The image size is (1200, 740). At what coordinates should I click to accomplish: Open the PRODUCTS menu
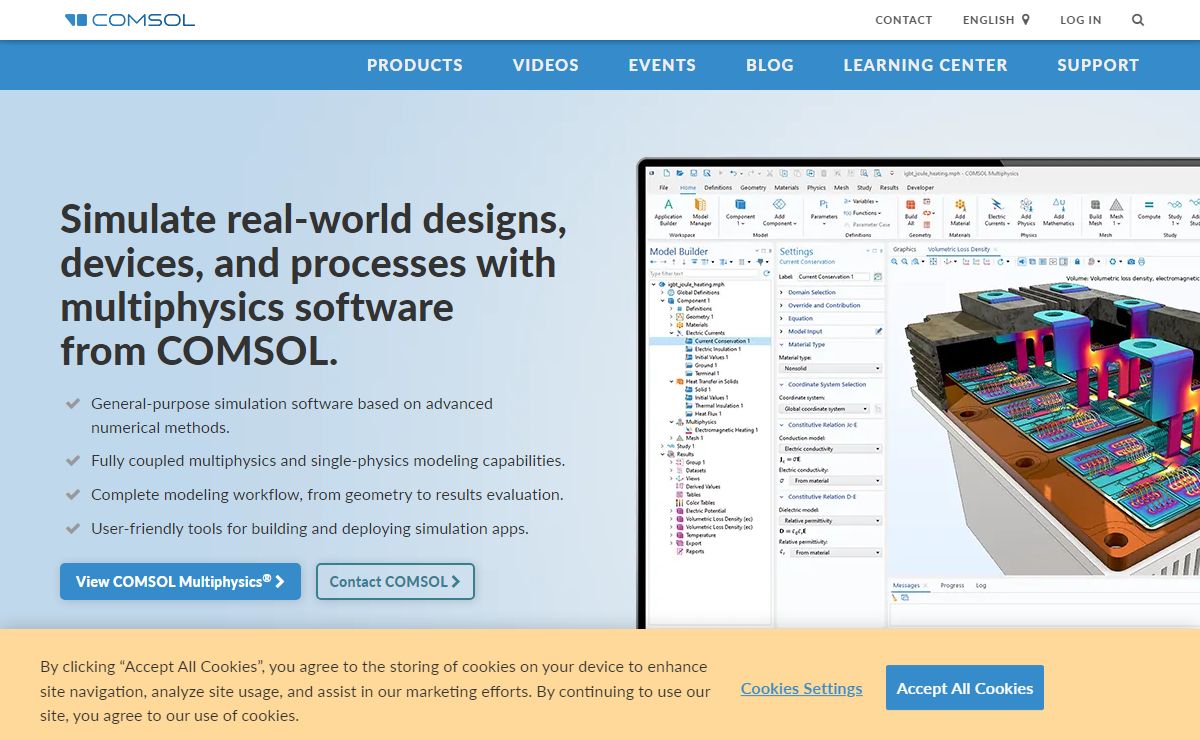[x=415, y=65]
